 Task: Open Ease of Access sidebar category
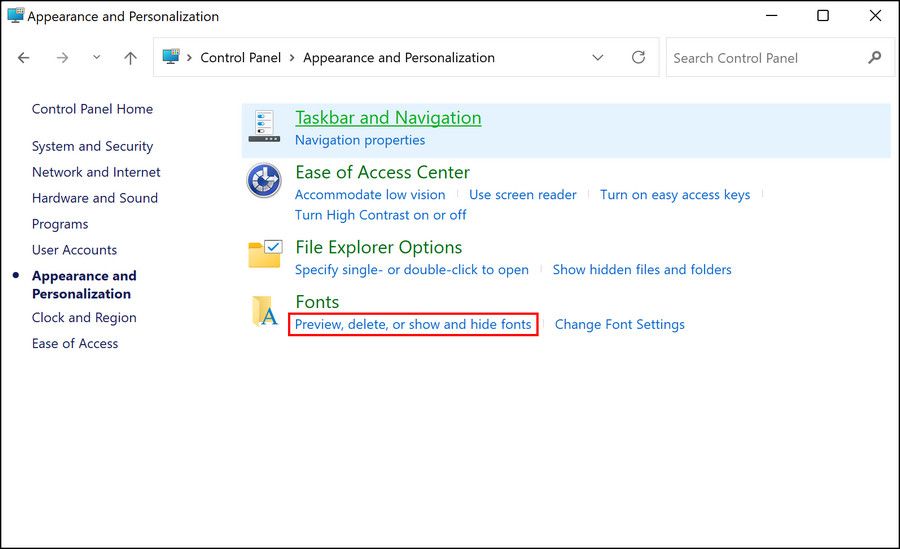pyautogui.click(x=75, y=343)
